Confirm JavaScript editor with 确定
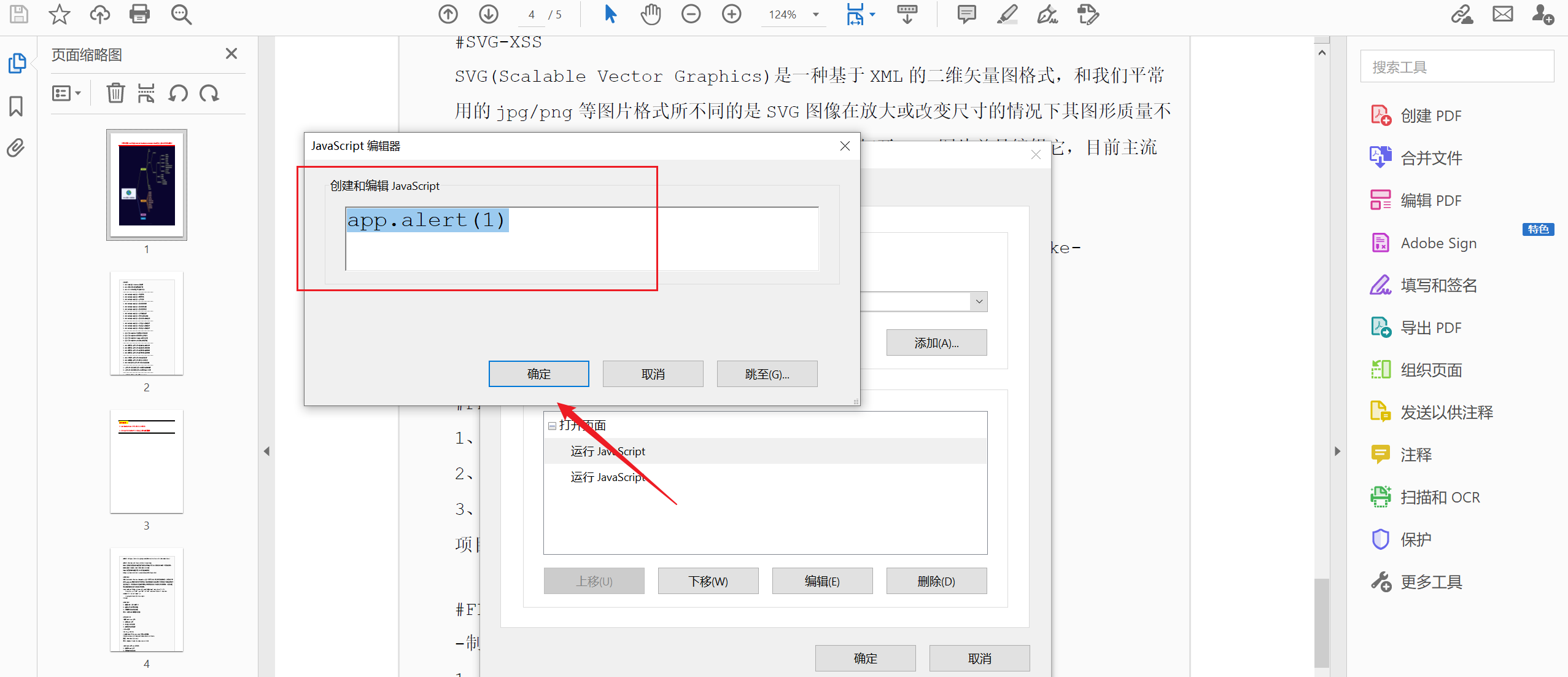This screenshot has height=677, width=1568. pyautogui.click(x=538, y=374)
